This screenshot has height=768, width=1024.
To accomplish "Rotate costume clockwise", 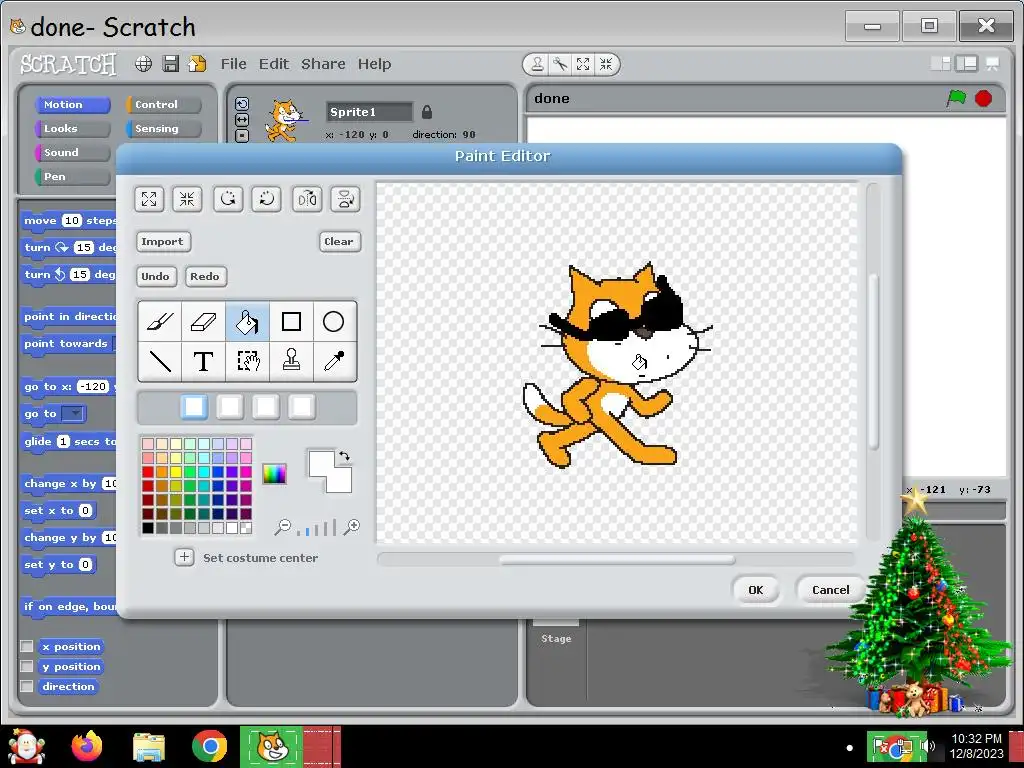I will click(266, 199).
